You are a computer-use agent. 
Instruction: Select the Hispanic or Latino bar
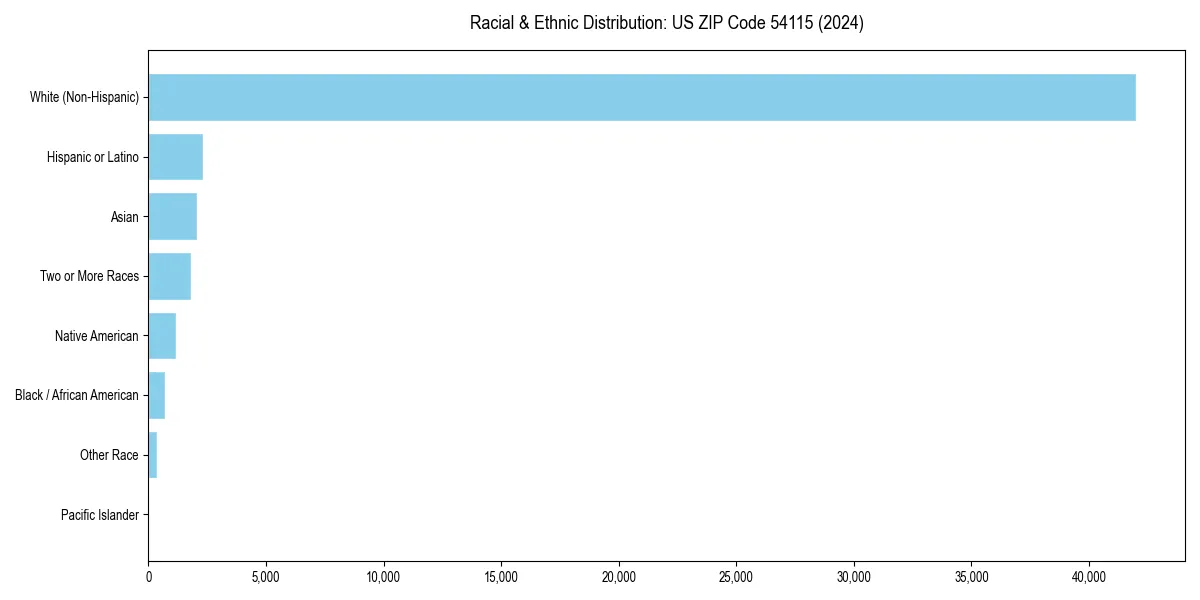(x=175, y=157)
